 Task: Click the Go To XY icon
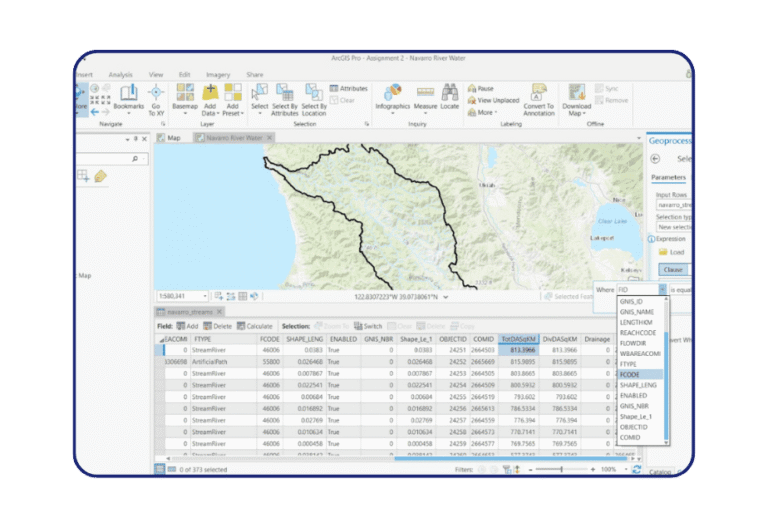pyautogui.click(x=156, y=96)
